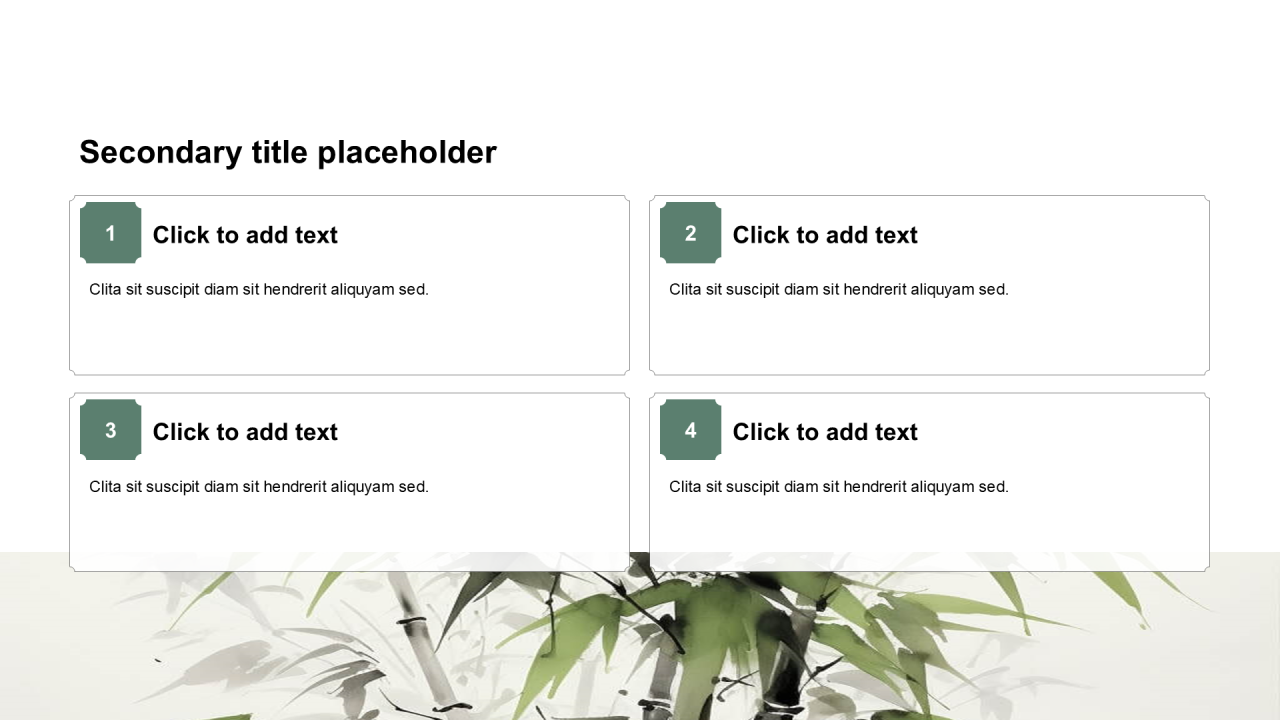This screenshot has width=1280, height=720.
Task: Select the 'Clita sit suscipit' paragraph in card 2
Action: [x=839, y=290]
